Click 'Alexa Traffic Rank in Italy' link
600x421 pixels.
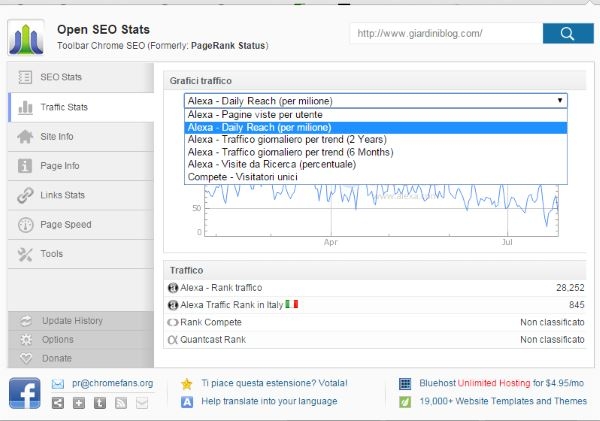[232, 305]
